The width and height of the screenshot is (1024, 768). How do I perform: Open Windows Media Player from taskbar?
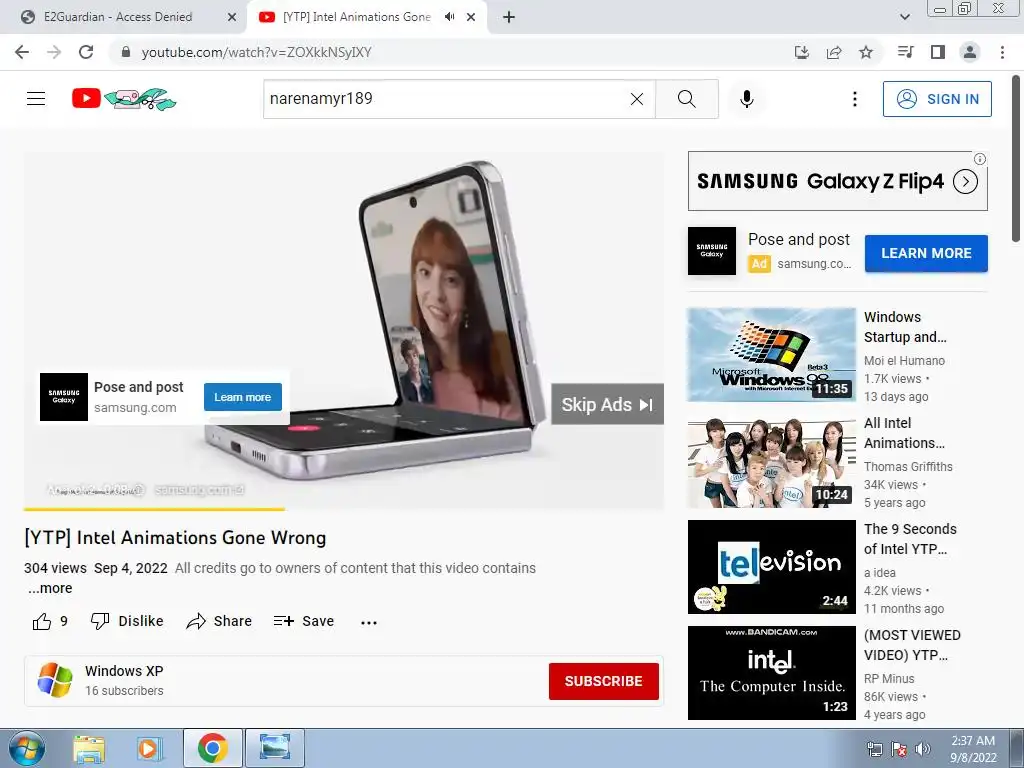click(148, 748)
